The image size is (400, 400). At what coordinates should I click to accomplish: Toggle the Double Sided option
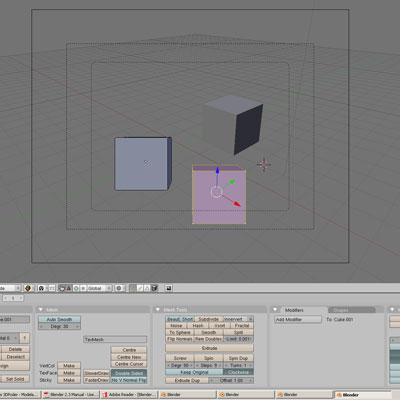point(129,373)
